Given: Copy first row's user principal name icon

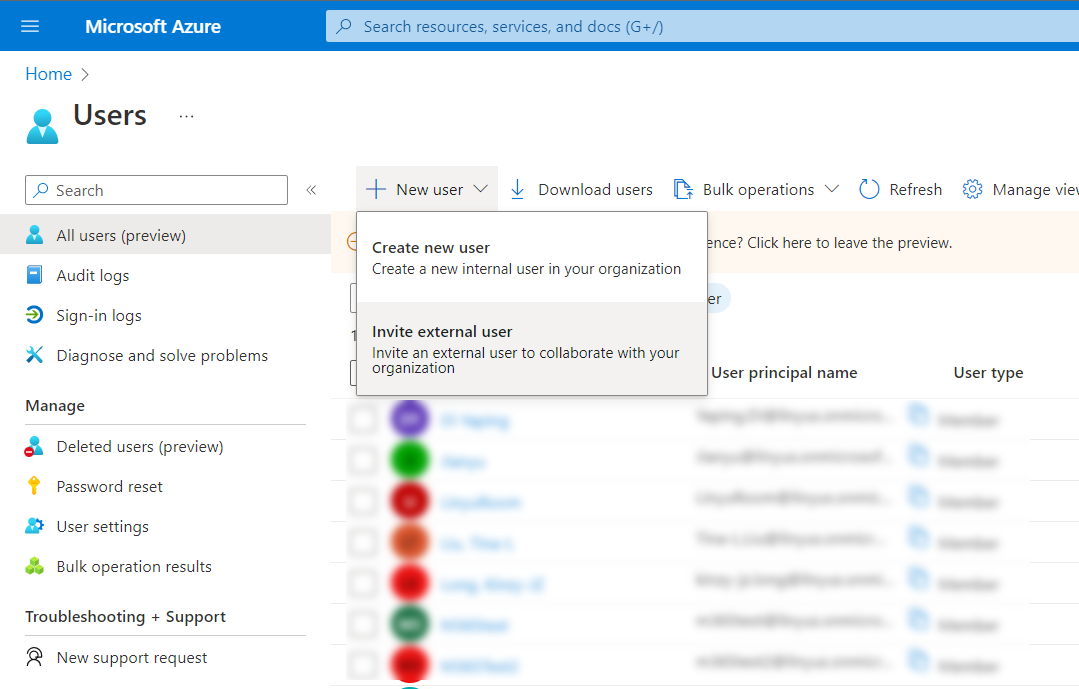Looking at the screenshot, I should tap(917, 415).
